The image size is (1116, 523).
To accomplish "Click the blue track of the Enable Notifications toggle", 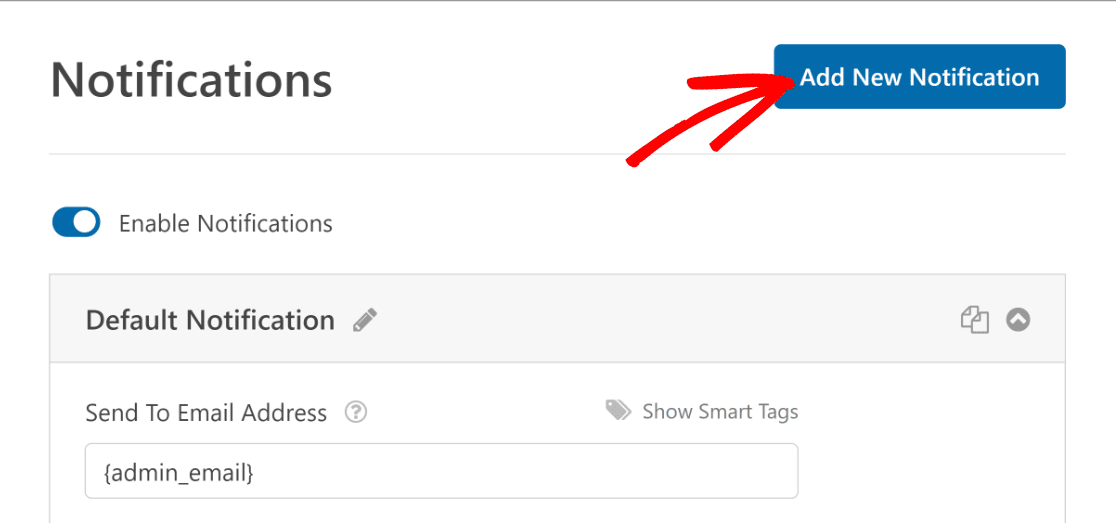I will point(63,223).
